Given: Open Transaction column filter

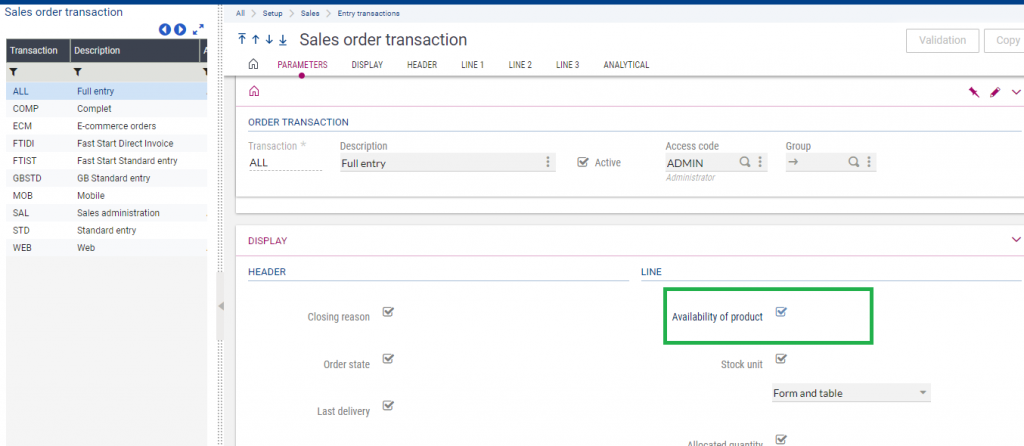Looking at the screenshot, I should pyautogui.click(x=13, y=72).
